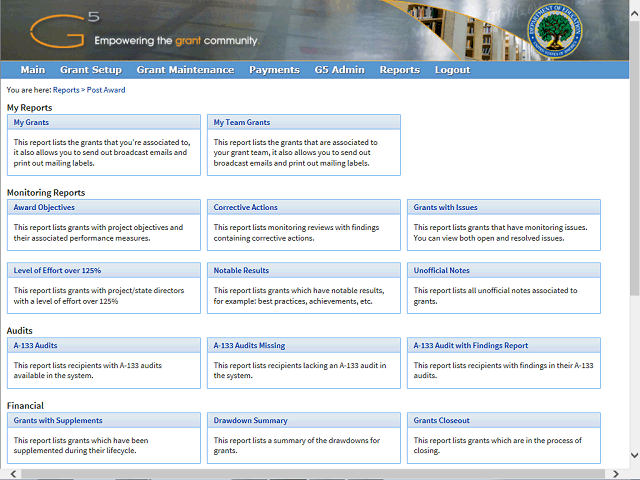Open the Grant Setup menu
The image size is (640, 480).
coord(91,70)
